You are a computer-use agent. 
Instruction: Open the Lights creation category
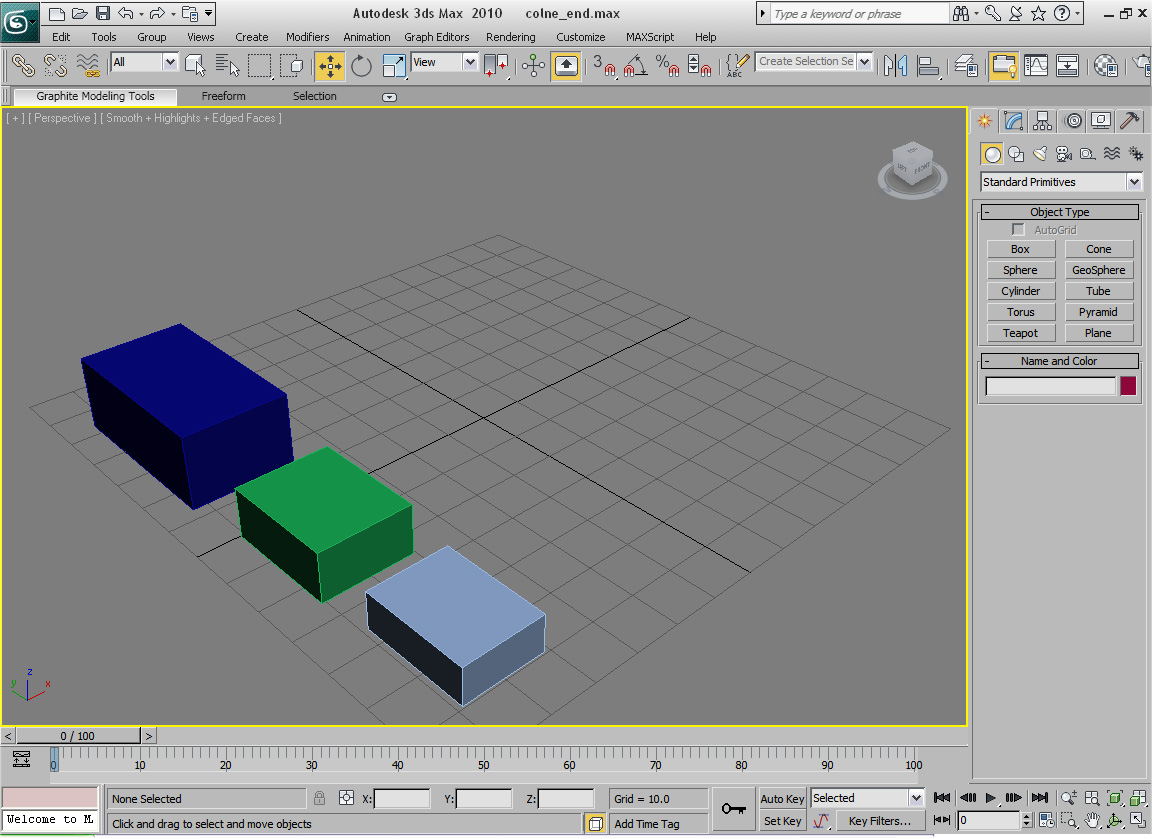point(1040,153)
